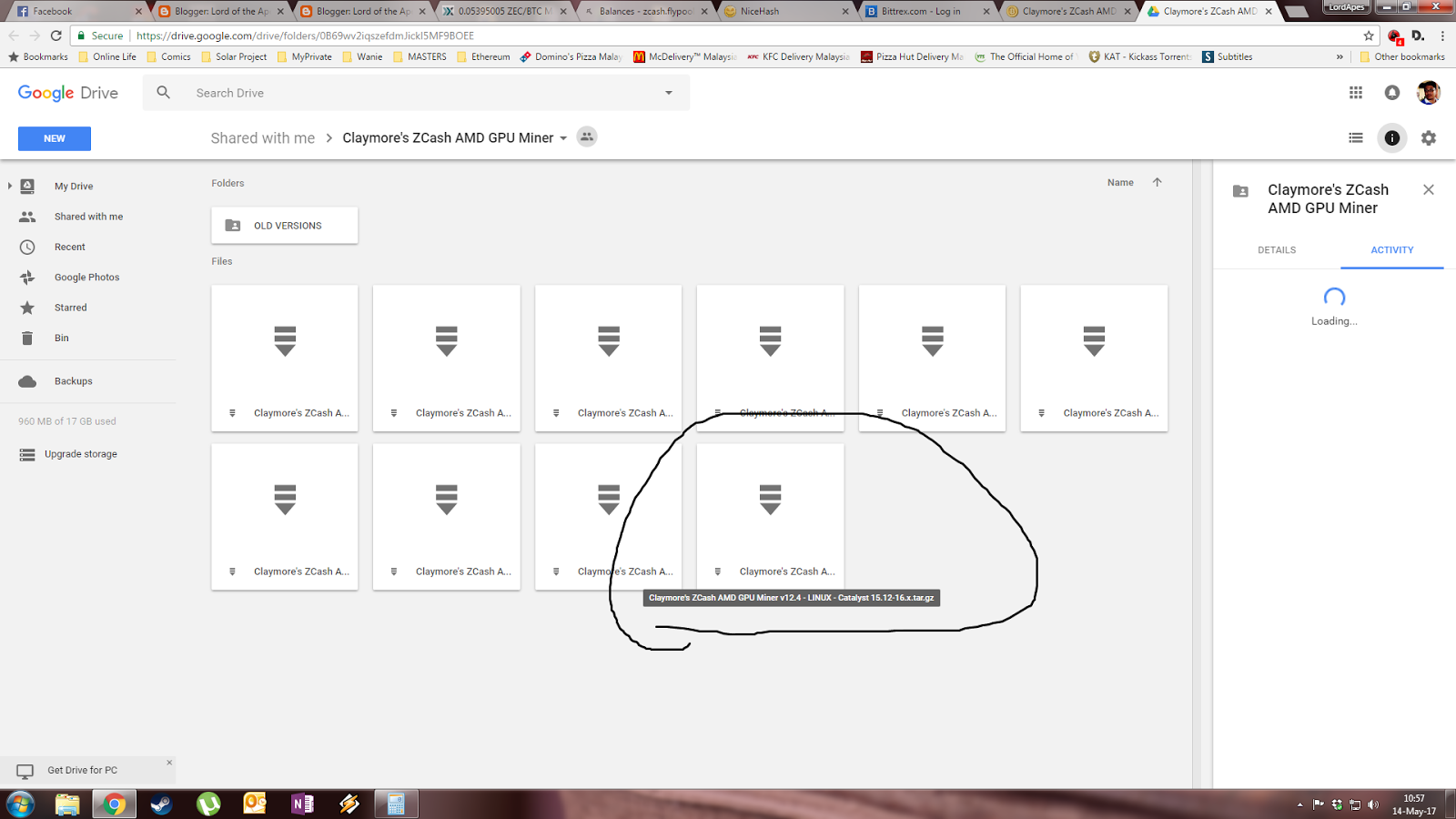Click the Name sort column header

1120,183
